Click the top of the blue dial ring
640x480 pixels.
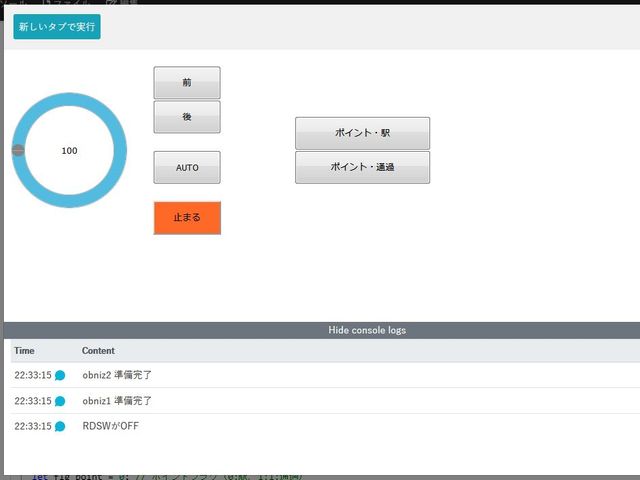69,99
